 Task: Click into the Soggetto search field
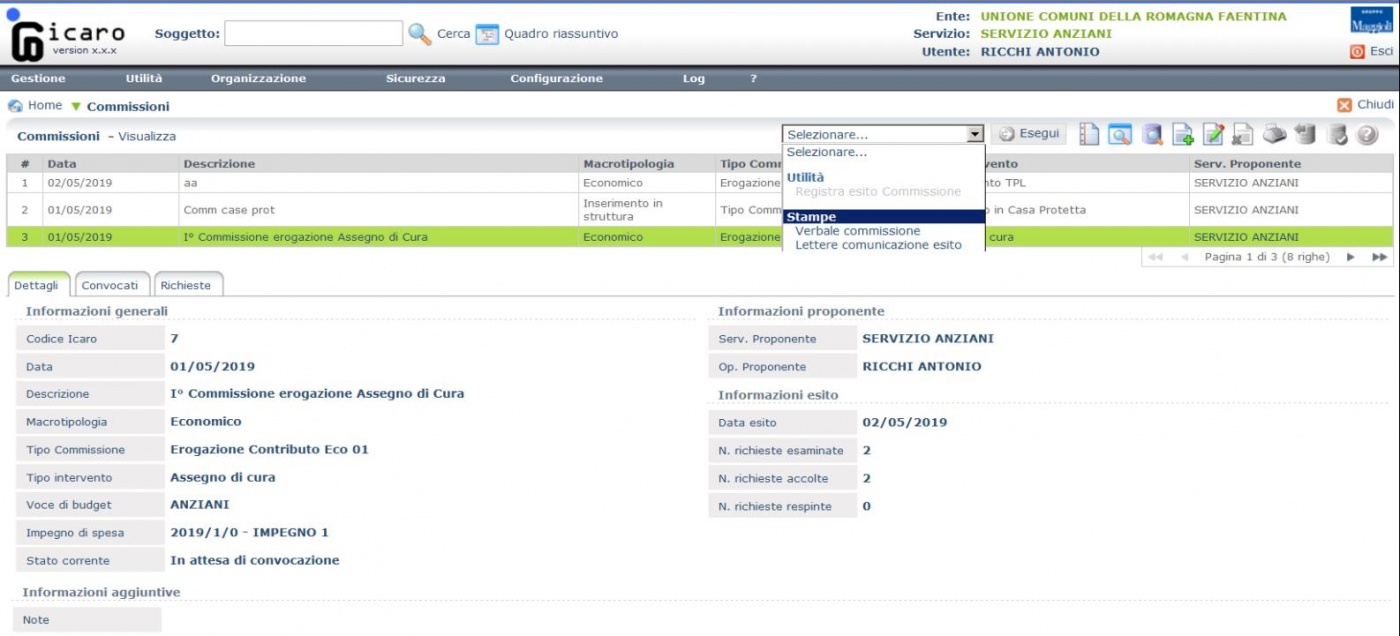pyautogui.click(x=313, y=33)
